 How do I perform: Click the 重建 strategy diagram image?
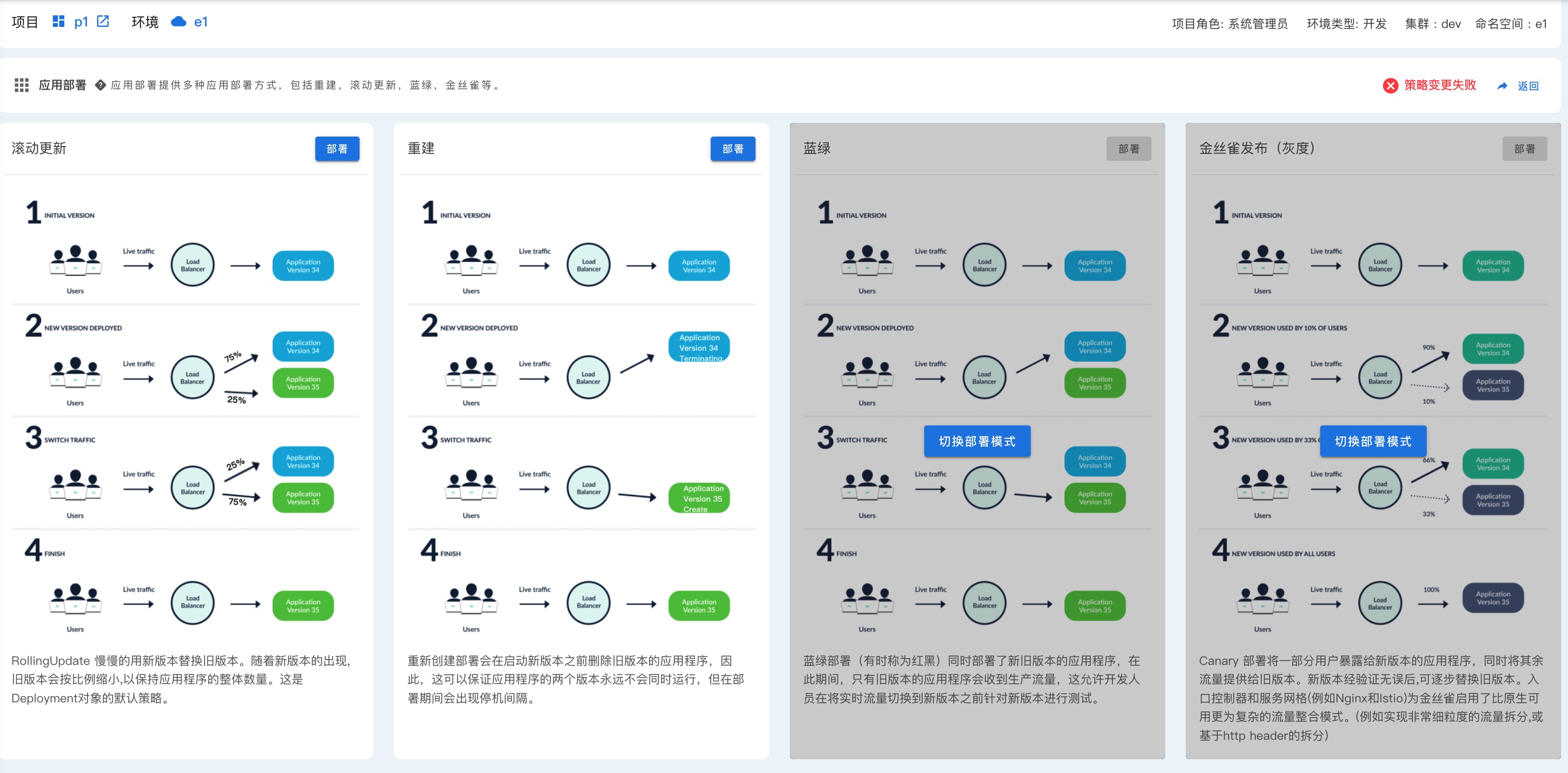tap(582, 414)
